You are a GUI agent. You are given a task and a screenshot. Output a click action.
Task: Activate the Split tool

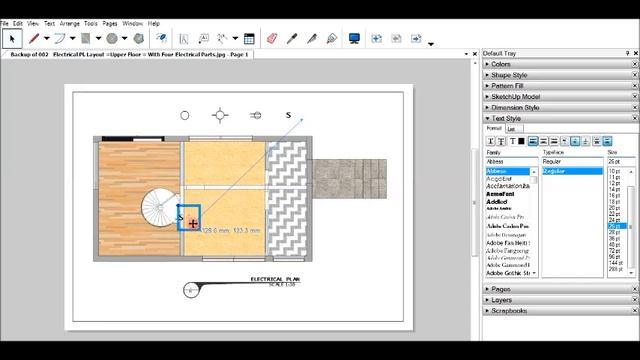point(312,39)
